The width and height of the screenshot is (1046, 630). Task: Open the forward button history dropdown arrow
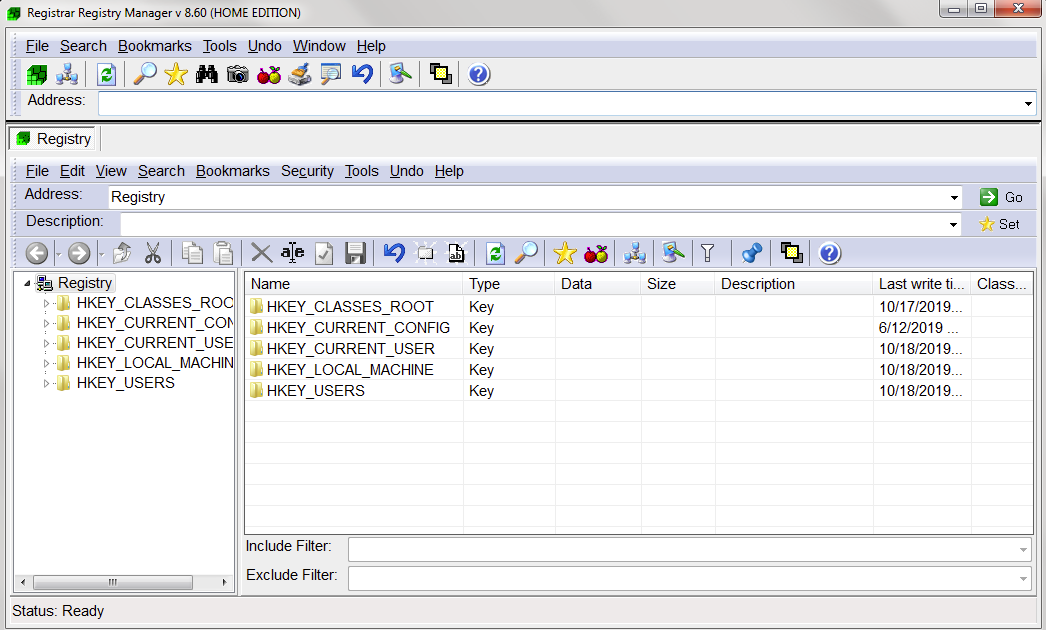pos(101,254)
